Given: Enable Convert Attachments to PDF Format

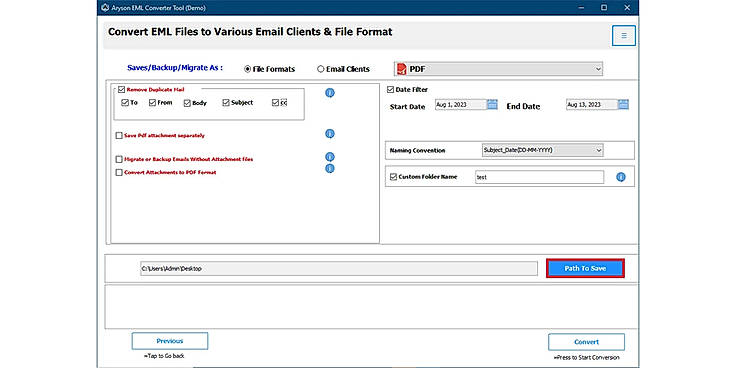Looking at the screenshot, I should coord(119,172).
